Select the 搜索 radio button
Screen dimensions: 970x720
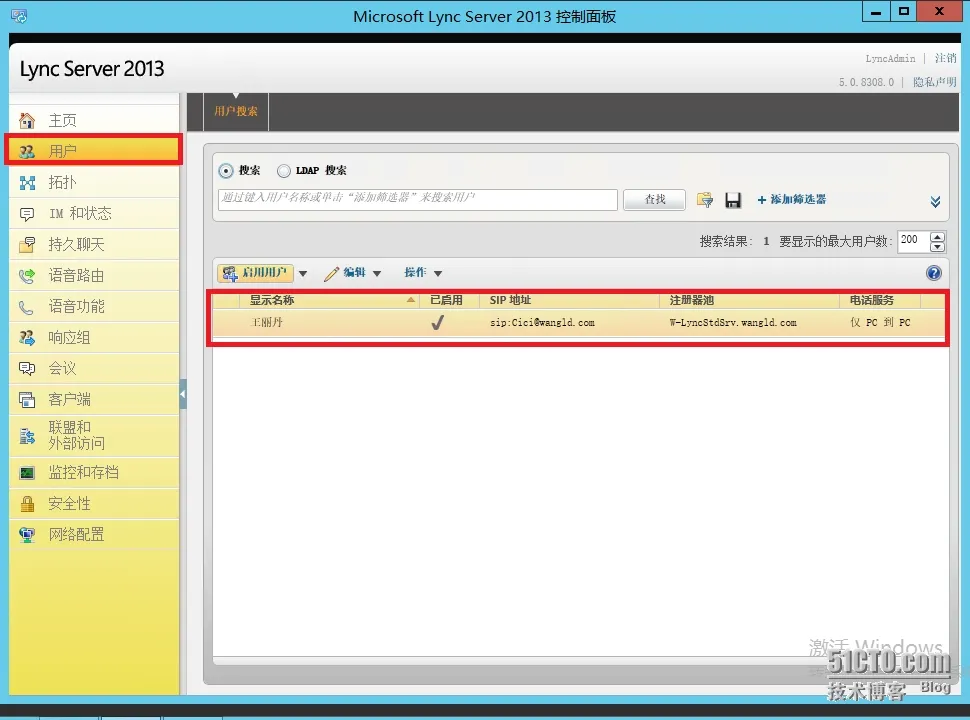click(226, 171)
